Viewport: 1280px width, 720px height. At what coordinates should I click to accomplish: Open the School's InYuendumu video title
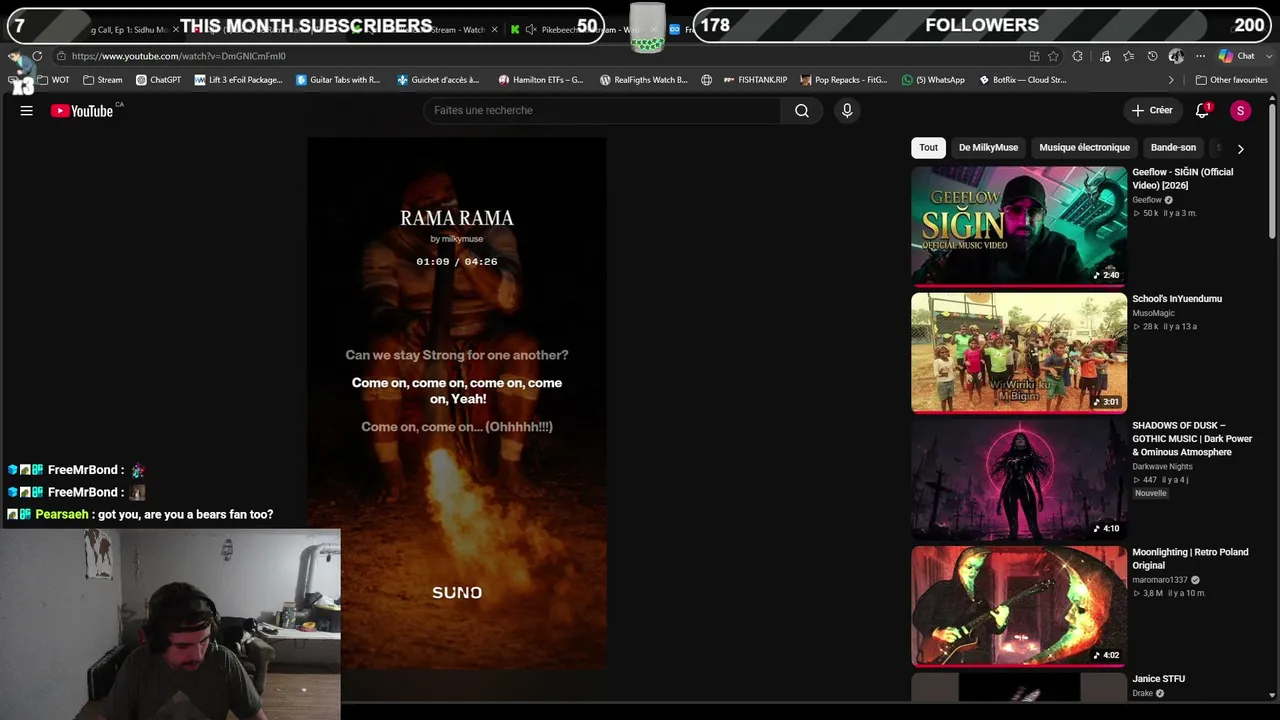click(x=1177, y=299)
